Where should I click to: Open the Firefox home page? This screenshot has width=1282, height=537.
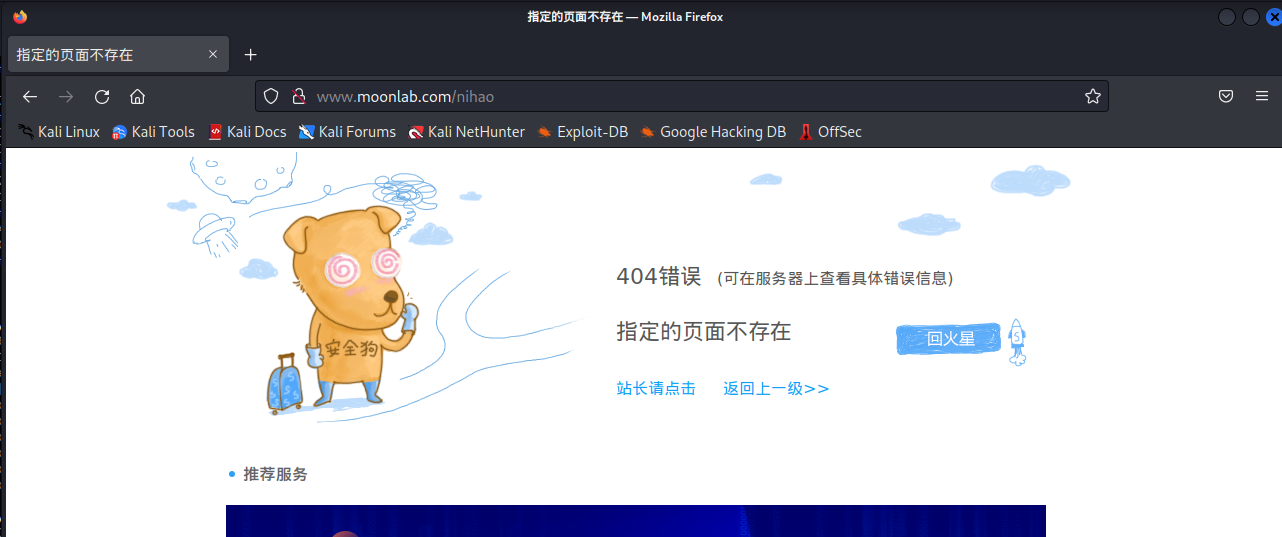[x=138, y=97]
